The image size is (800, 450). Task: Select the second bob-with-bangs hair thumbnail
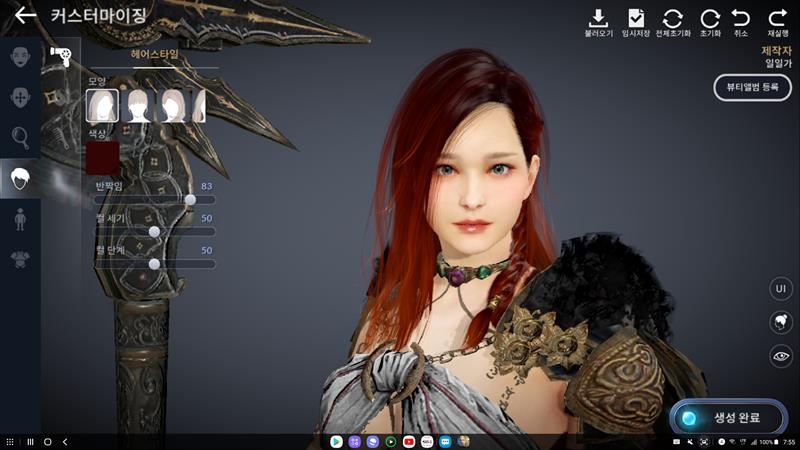tap(138, 106)
